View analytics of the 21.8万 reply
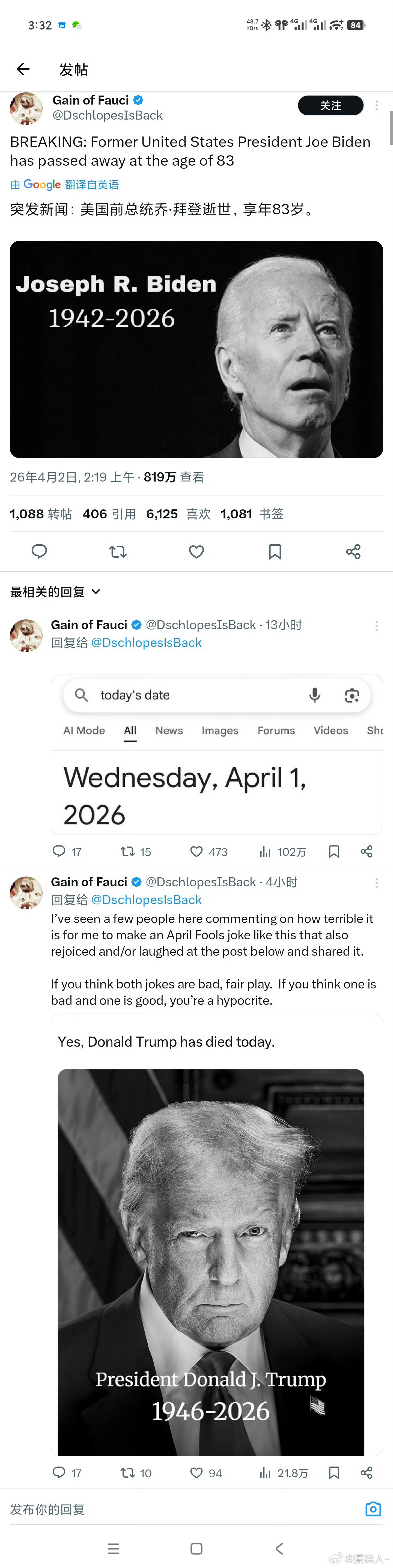393x1568 pixels. [265, 1473]
